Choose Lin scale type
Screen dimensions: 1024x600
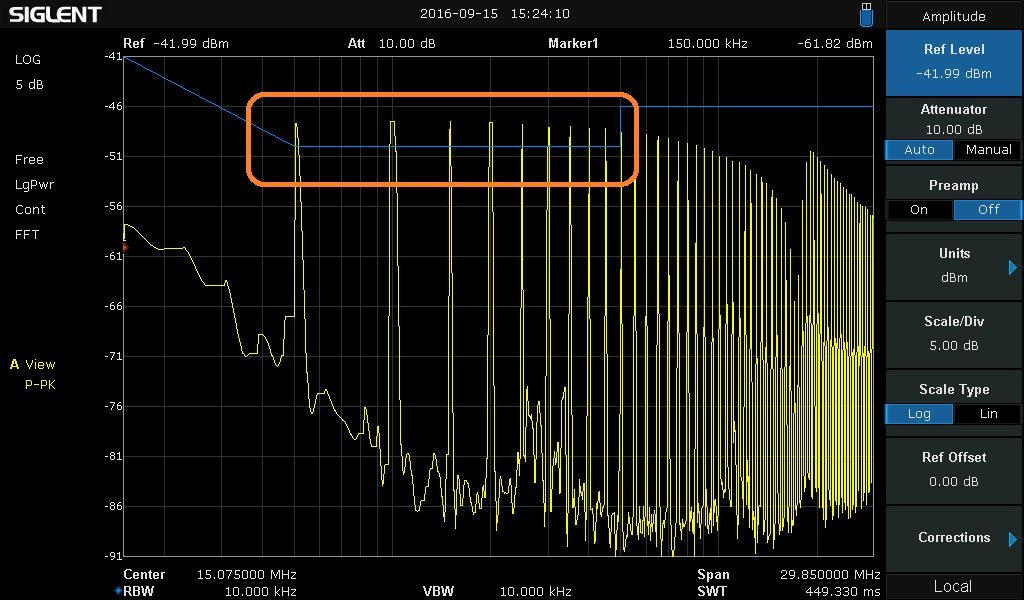988,414
